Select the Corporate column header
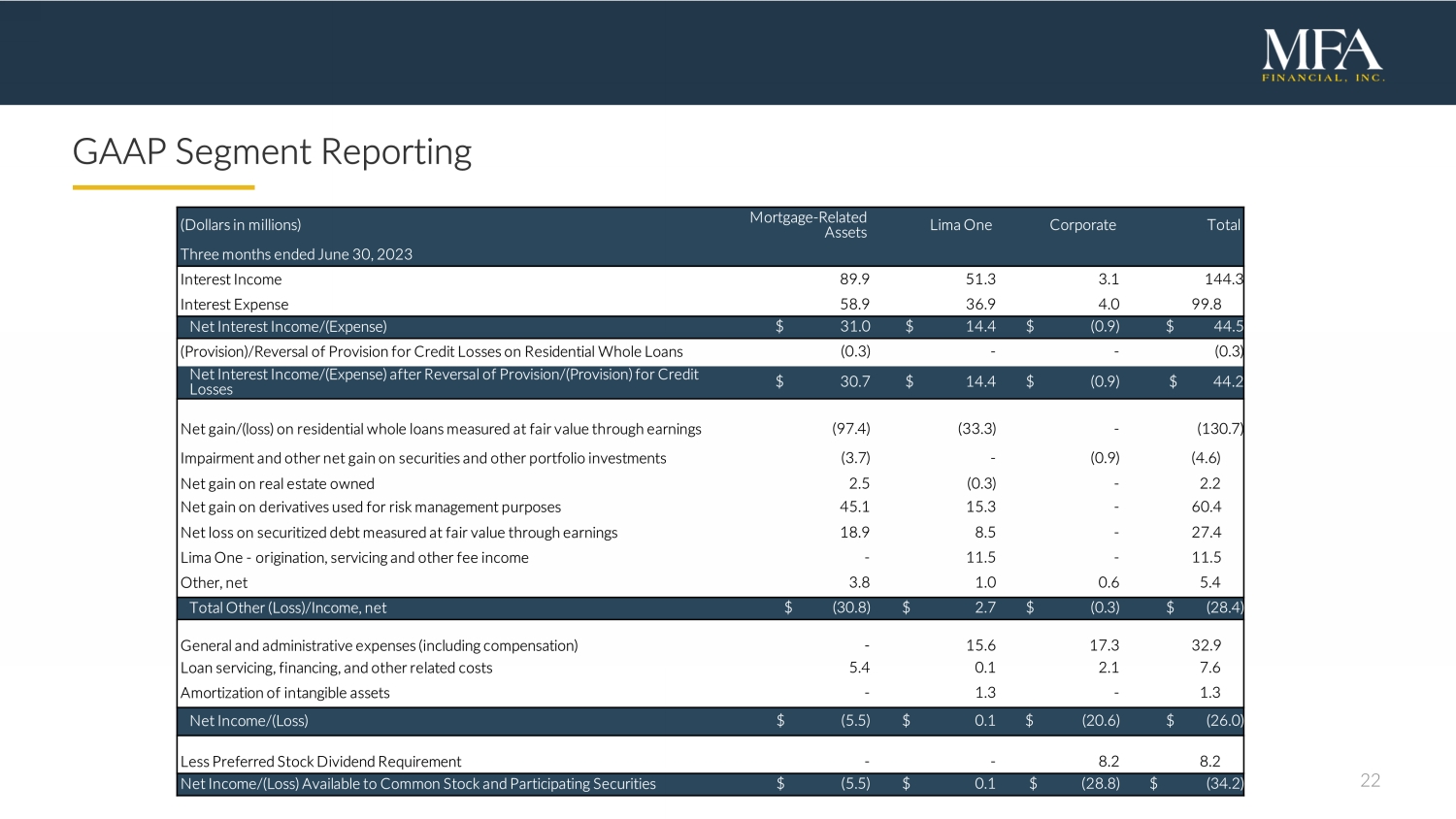This screenshot has width=1456, height=819. [x=1082, y=225]
